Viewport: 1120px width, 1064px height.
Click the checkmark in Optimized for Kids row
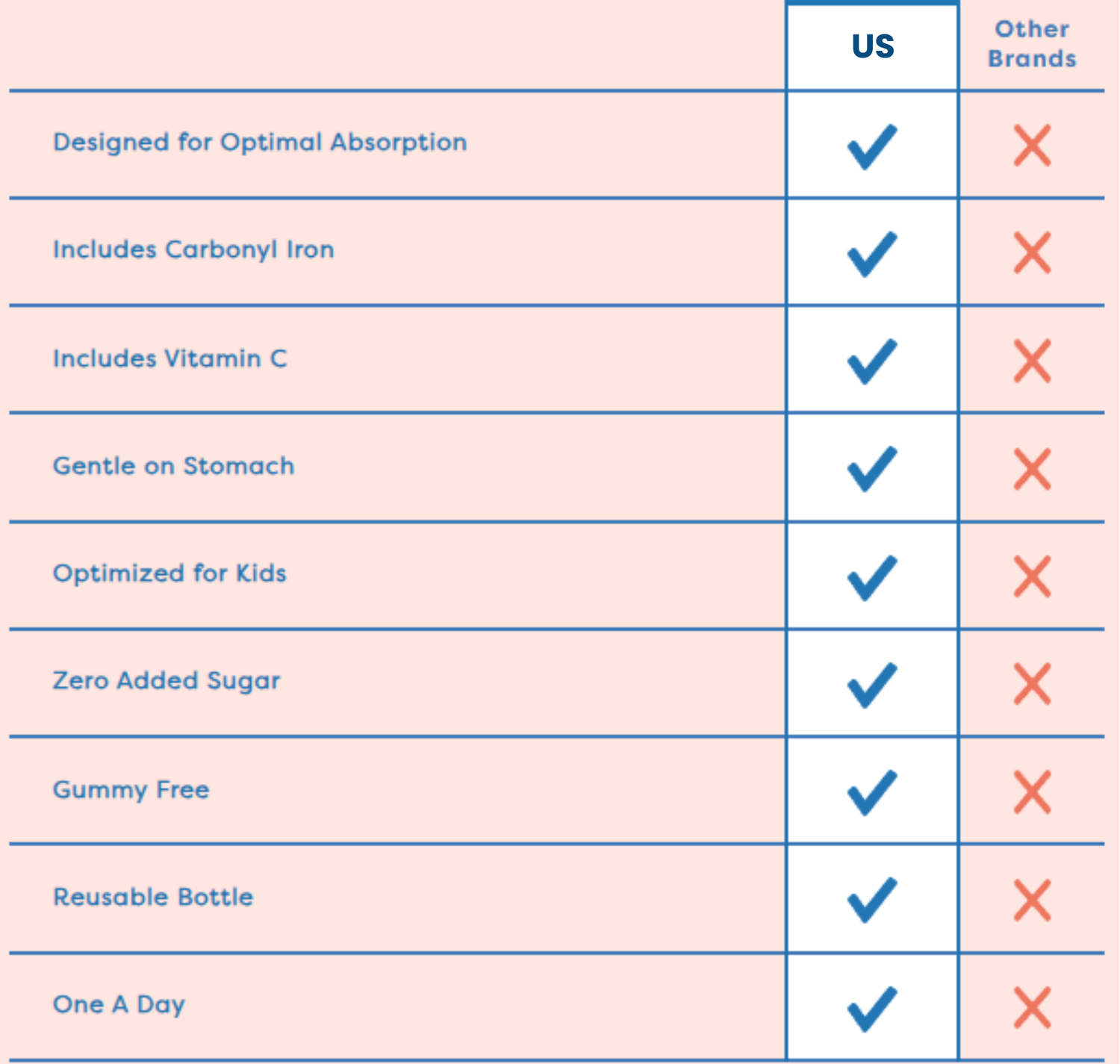tap(871, 577)
